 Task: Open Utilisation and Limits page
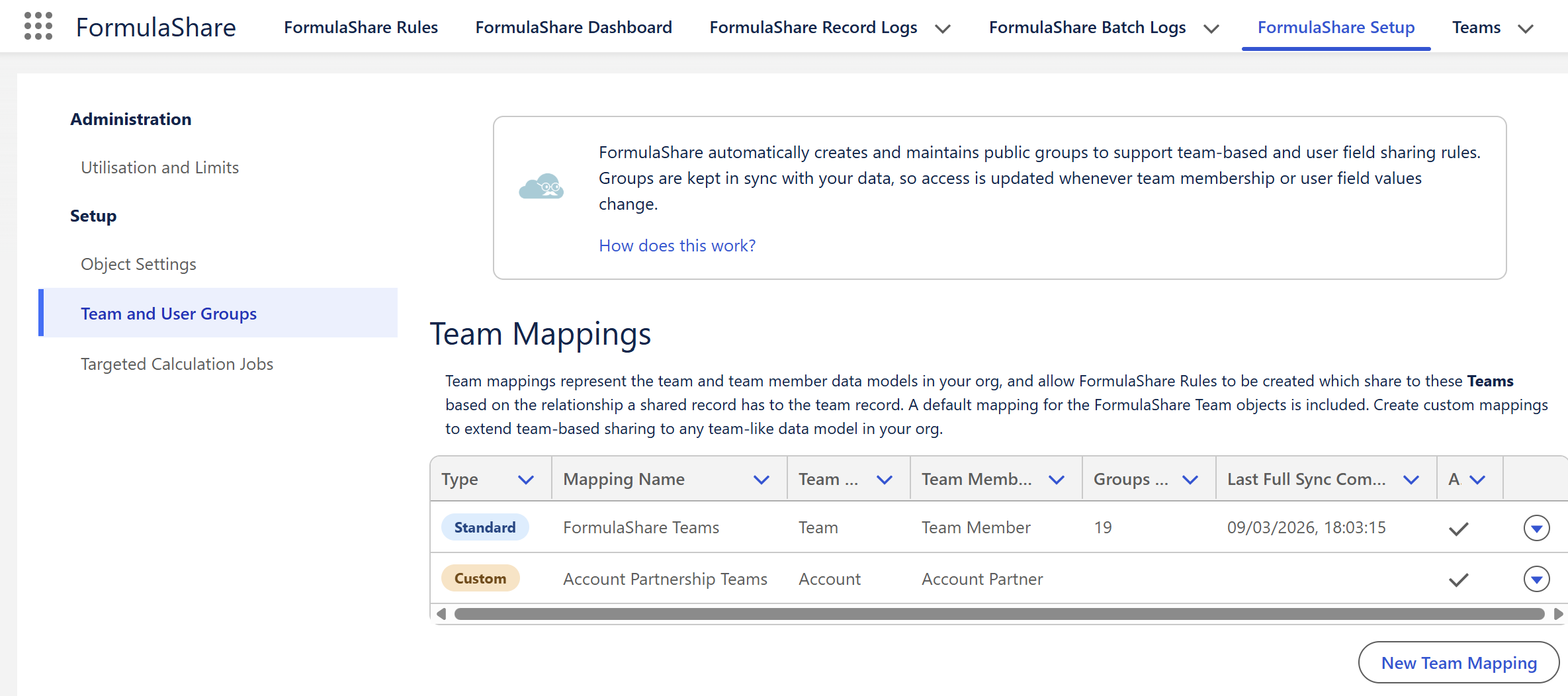[x=159, y=167]
